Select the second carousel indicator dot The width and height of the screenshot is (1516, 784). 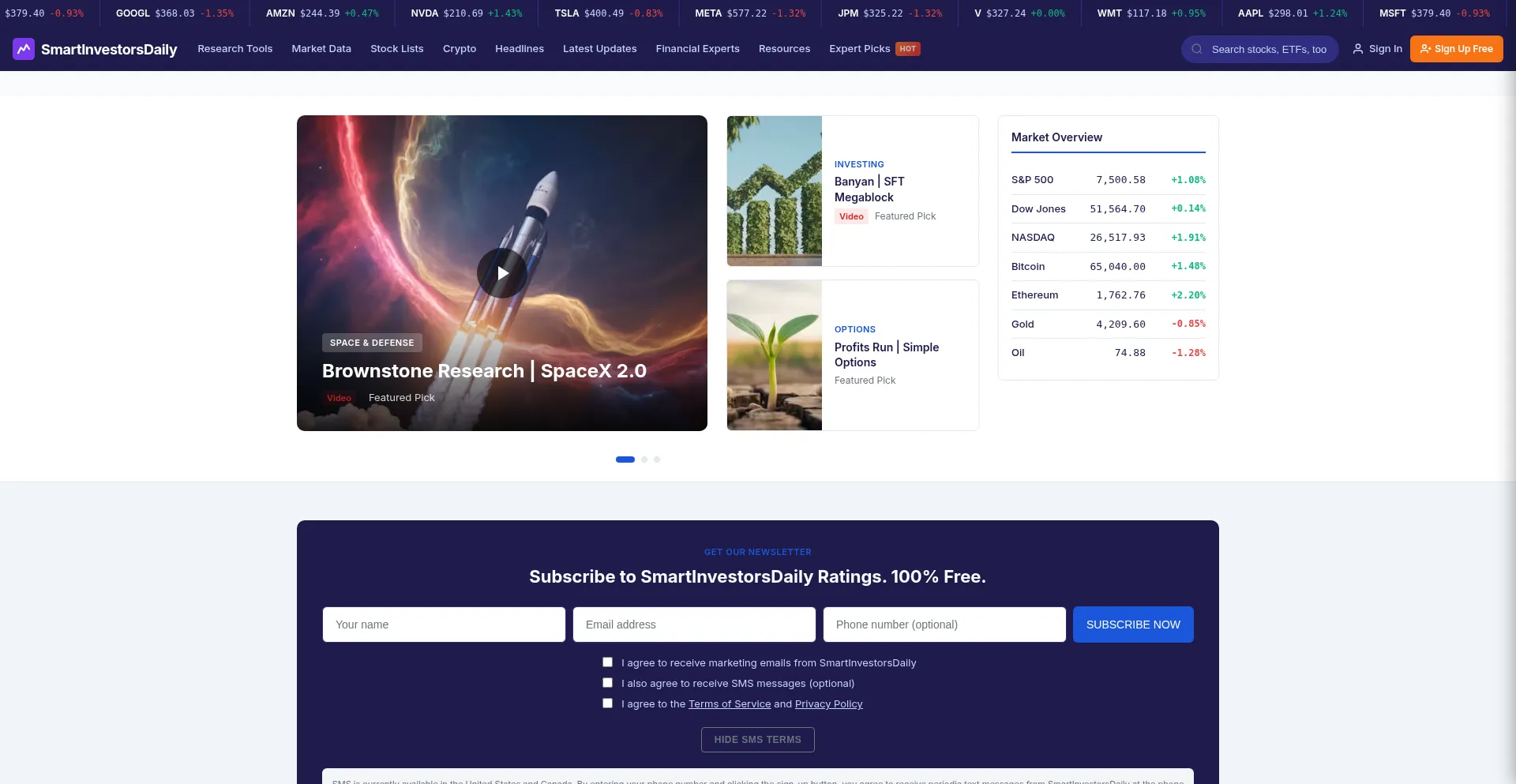click(644, 460)
